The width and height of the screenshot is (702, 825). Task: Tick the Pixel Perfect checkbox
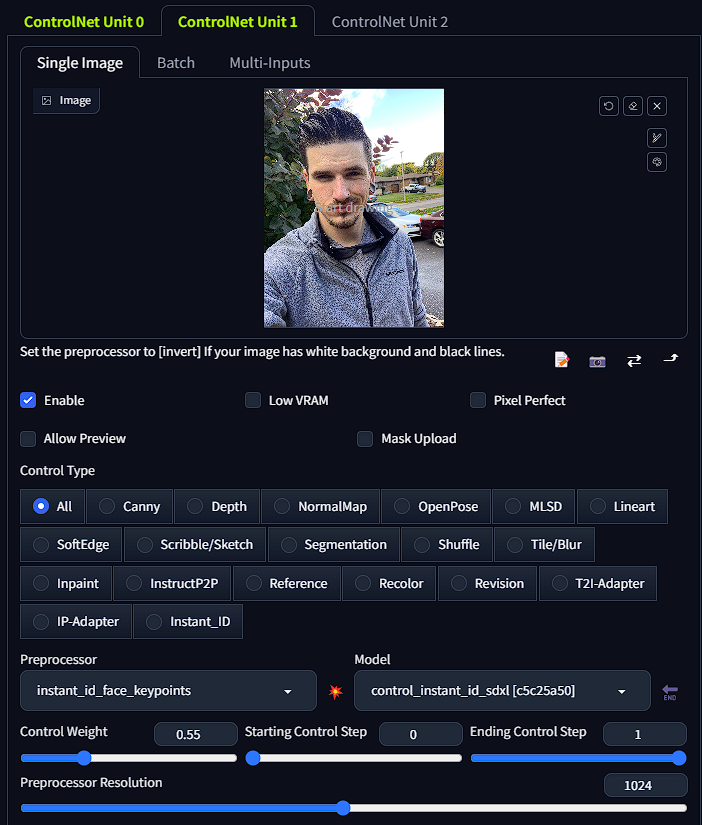478,400
